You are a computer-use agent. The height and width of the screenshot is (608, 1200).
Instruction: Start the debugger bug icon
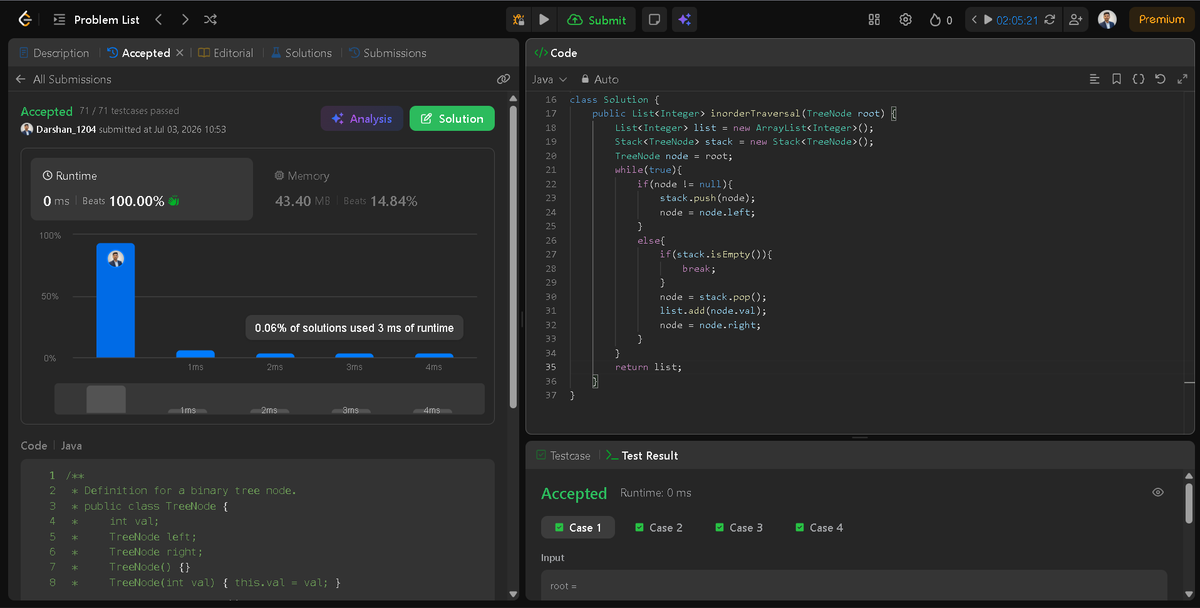click(518, 19)
